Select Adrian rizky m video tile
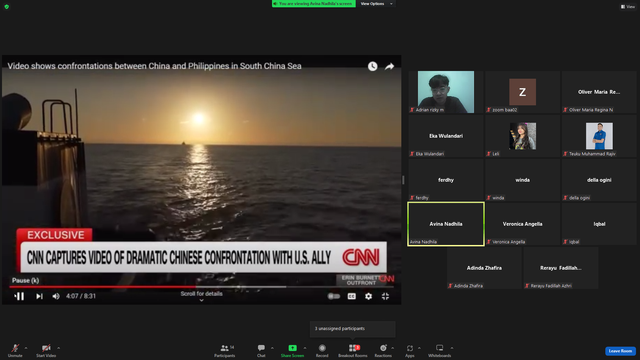Viewport: 640px width, 360px height. (446, 92)
